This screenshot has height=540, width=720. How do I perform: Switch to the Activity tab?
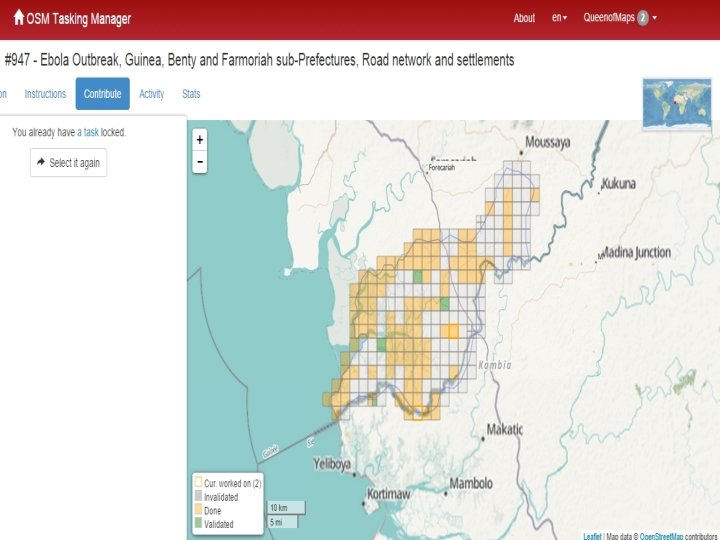(x=152, y=94)
